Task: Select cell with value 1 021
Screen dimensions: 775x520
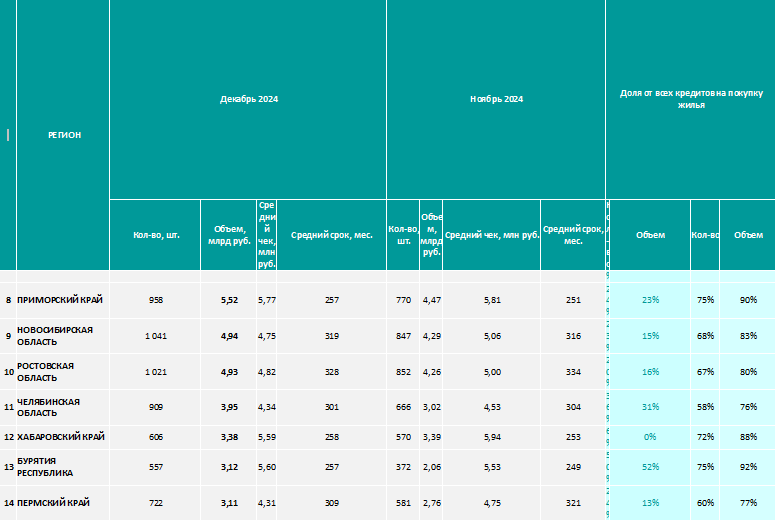Action: pos(155,372)
